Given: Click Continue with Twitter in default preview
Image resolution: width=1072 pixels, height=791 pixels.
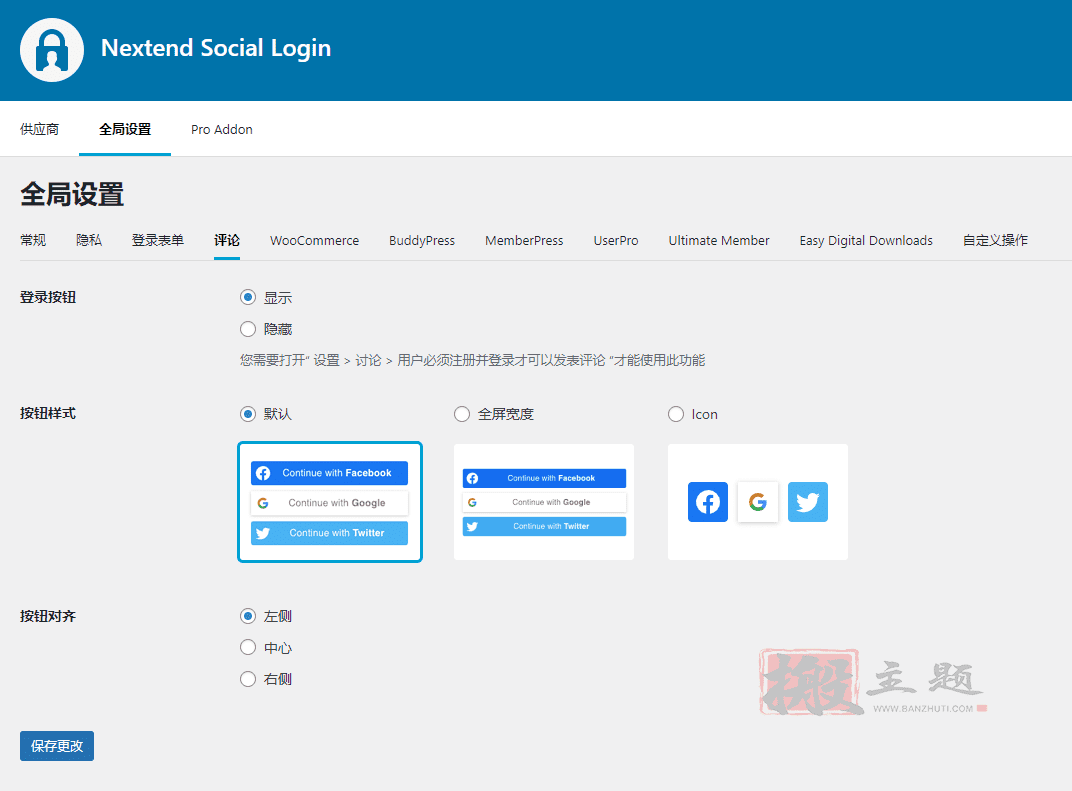Looking at the screenshot, I should [330, 533].
